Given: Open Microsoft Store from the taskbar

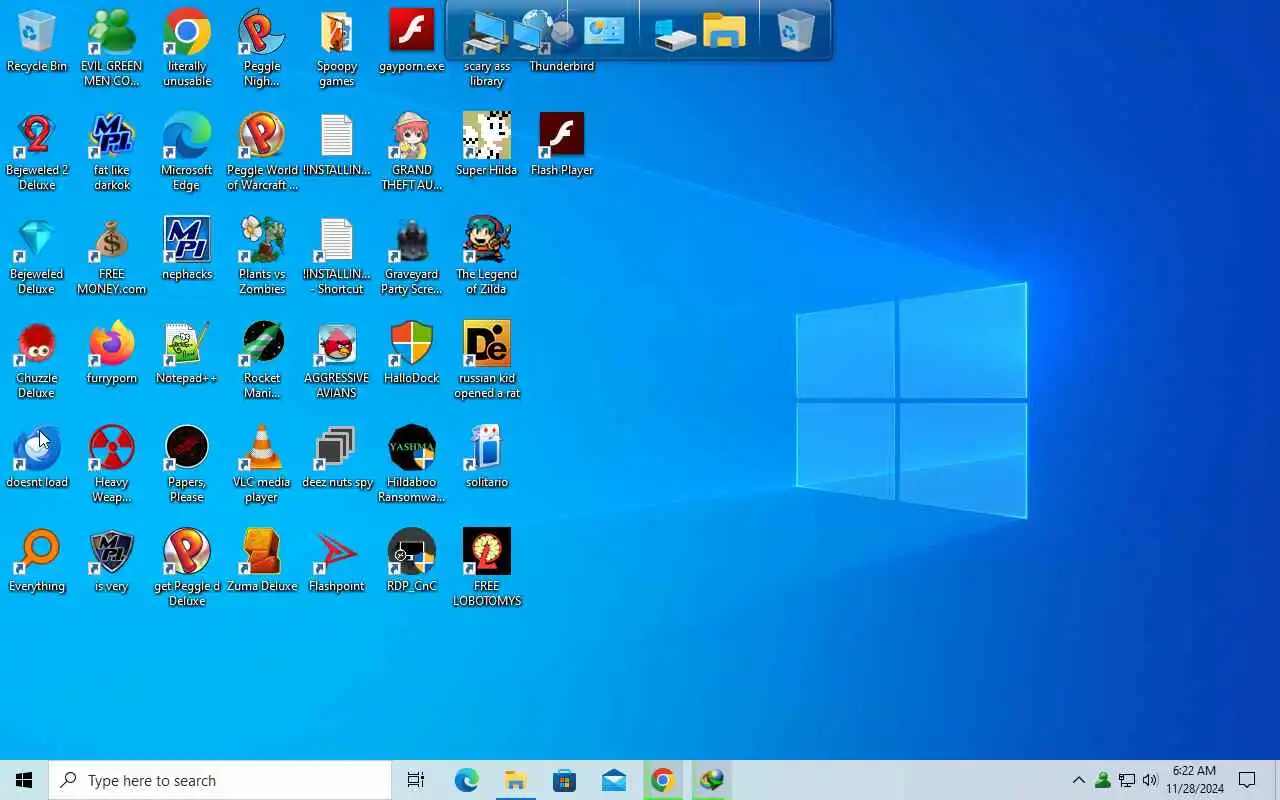Looking at the screenshot, I should click(564, 781).
